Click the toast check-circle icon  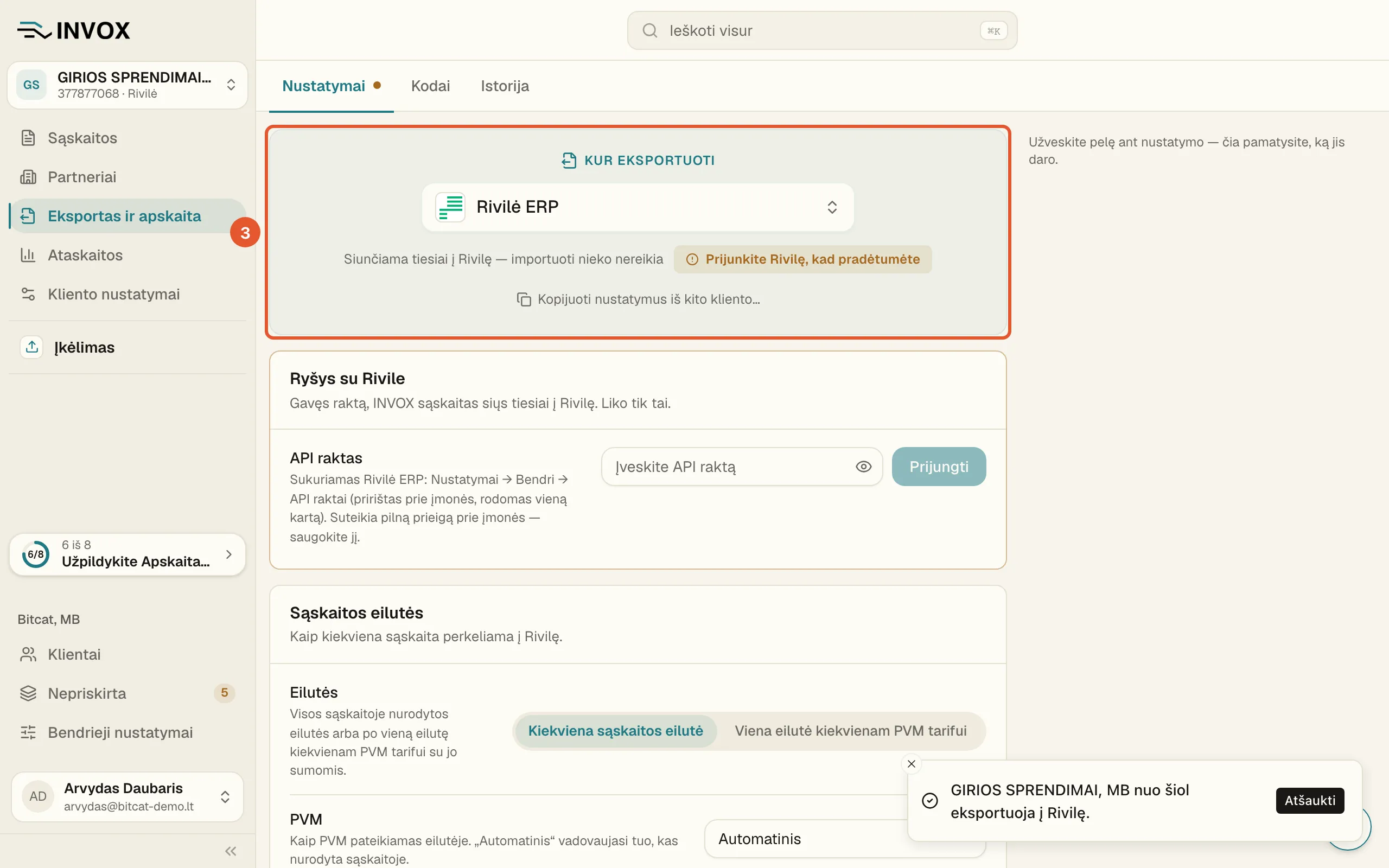930,800
